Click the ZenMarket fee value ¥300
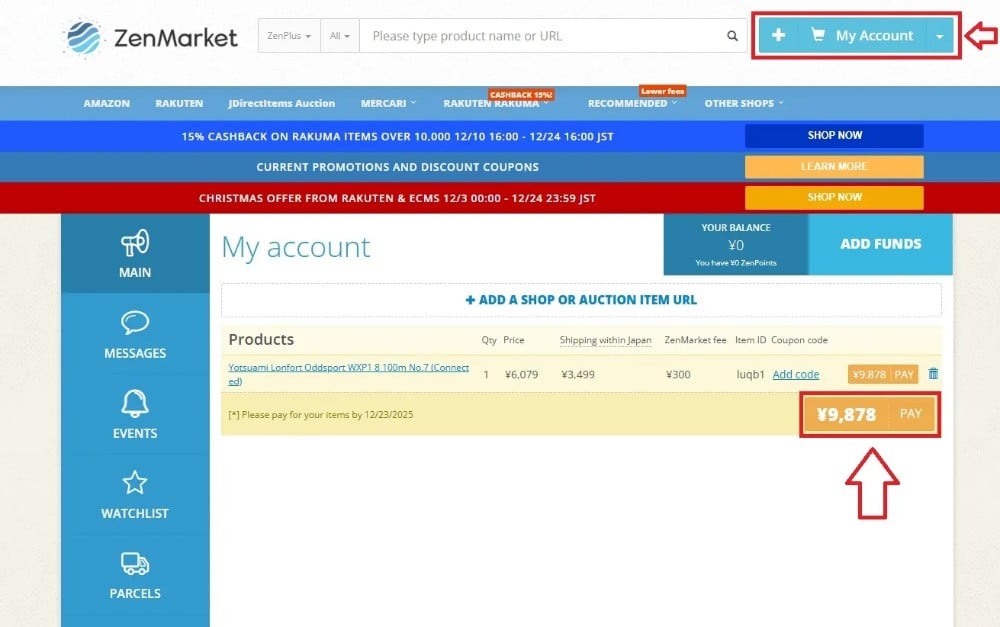The height and width of the screenshot is (627, 1000). (678, 374)
